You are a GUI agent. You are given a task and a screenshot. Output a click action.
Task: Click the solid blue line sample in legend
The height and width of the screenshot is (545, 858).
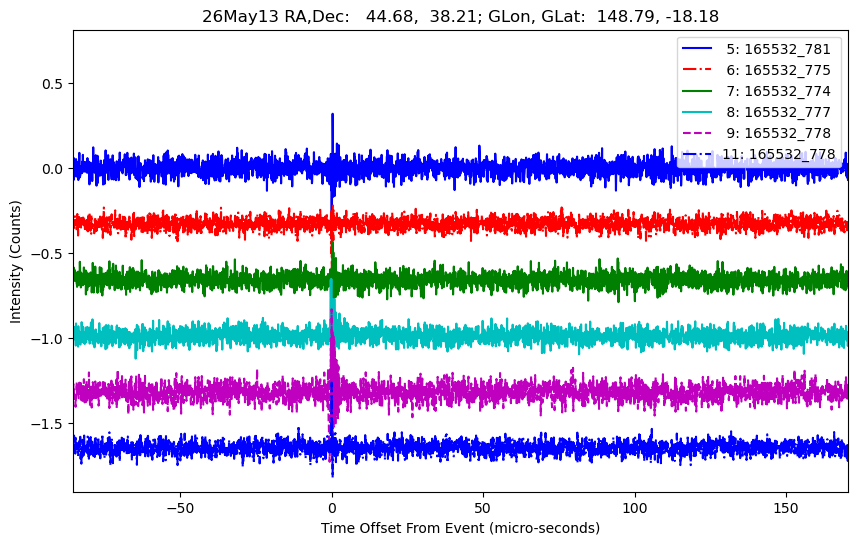(x=697, y=49)
